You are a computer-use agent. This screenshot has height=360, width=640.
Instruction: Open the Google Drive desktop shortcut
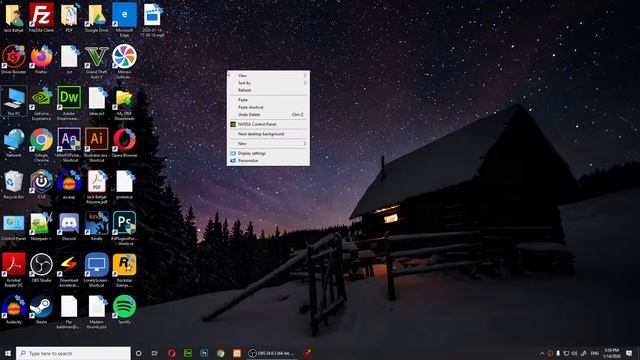point(97,18)
